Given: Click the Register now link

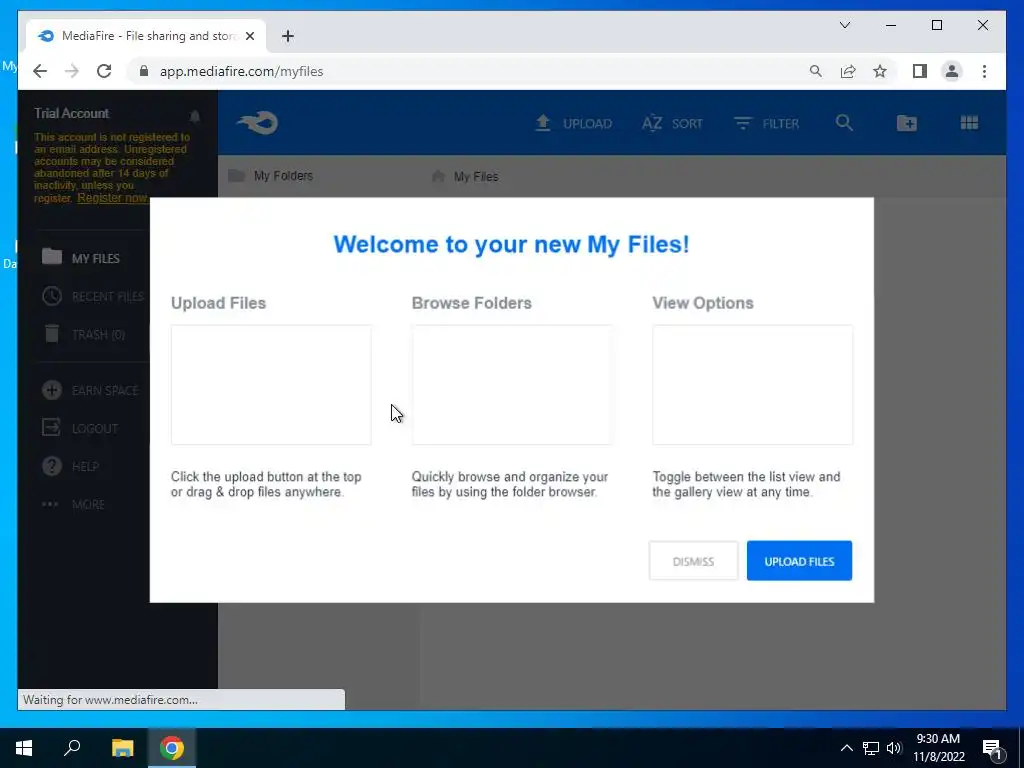Looking at the screenshot, I should point(112,198).
